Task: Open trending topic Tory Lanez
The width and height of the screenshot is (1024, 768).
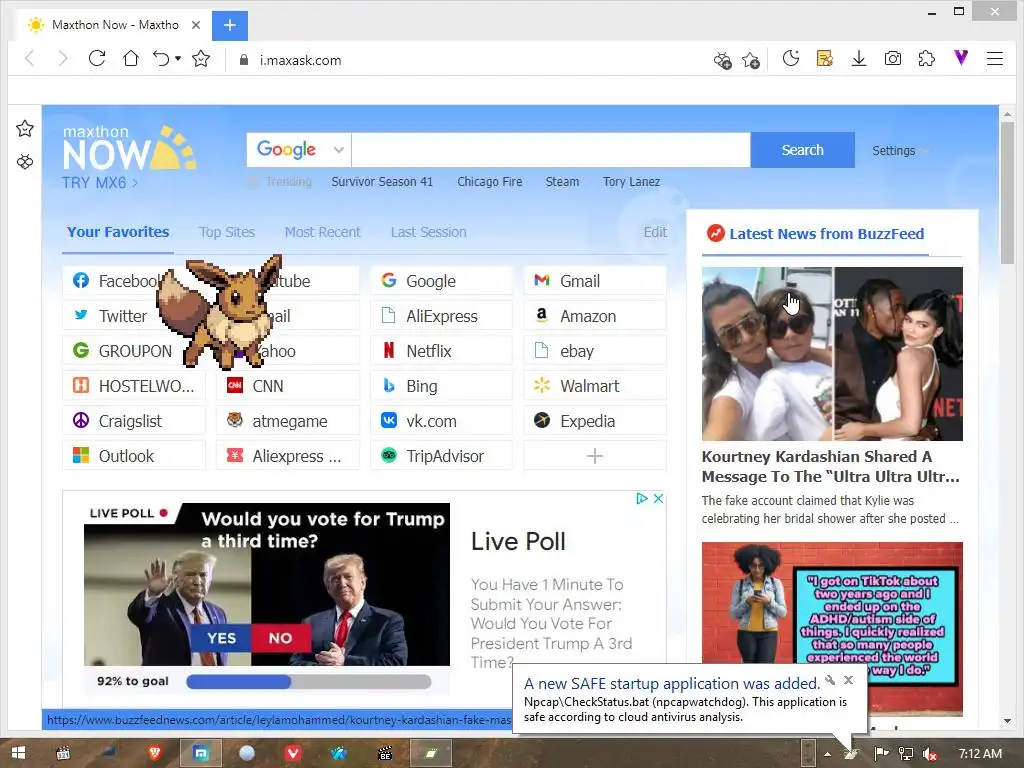Action: [632, 182]
